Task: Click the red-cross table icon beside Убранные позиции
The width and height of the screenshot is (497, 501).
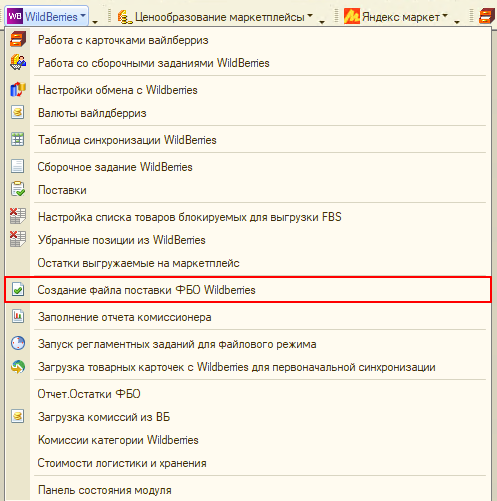Action: tap(18, 239)
